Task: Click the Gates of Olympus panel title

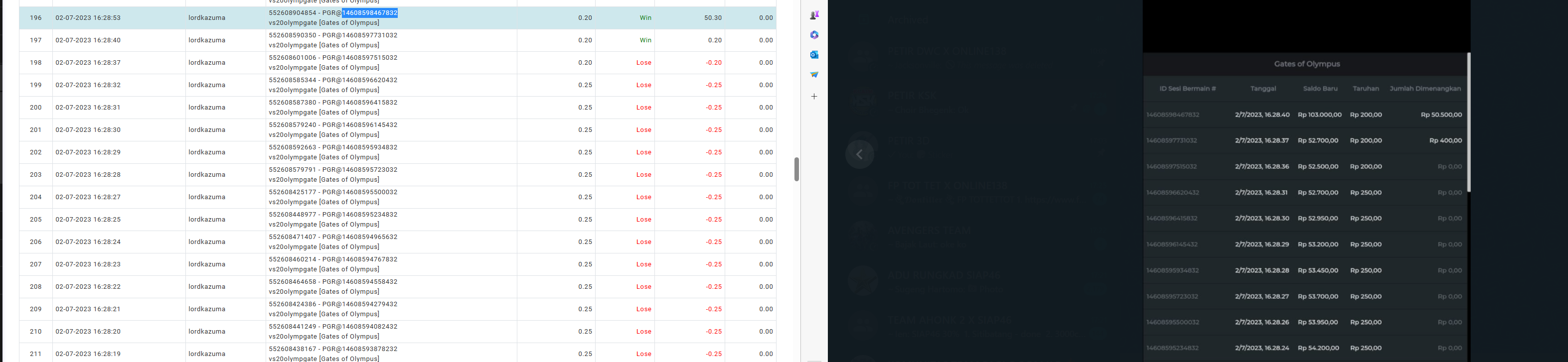Action: click(1307, 64)
